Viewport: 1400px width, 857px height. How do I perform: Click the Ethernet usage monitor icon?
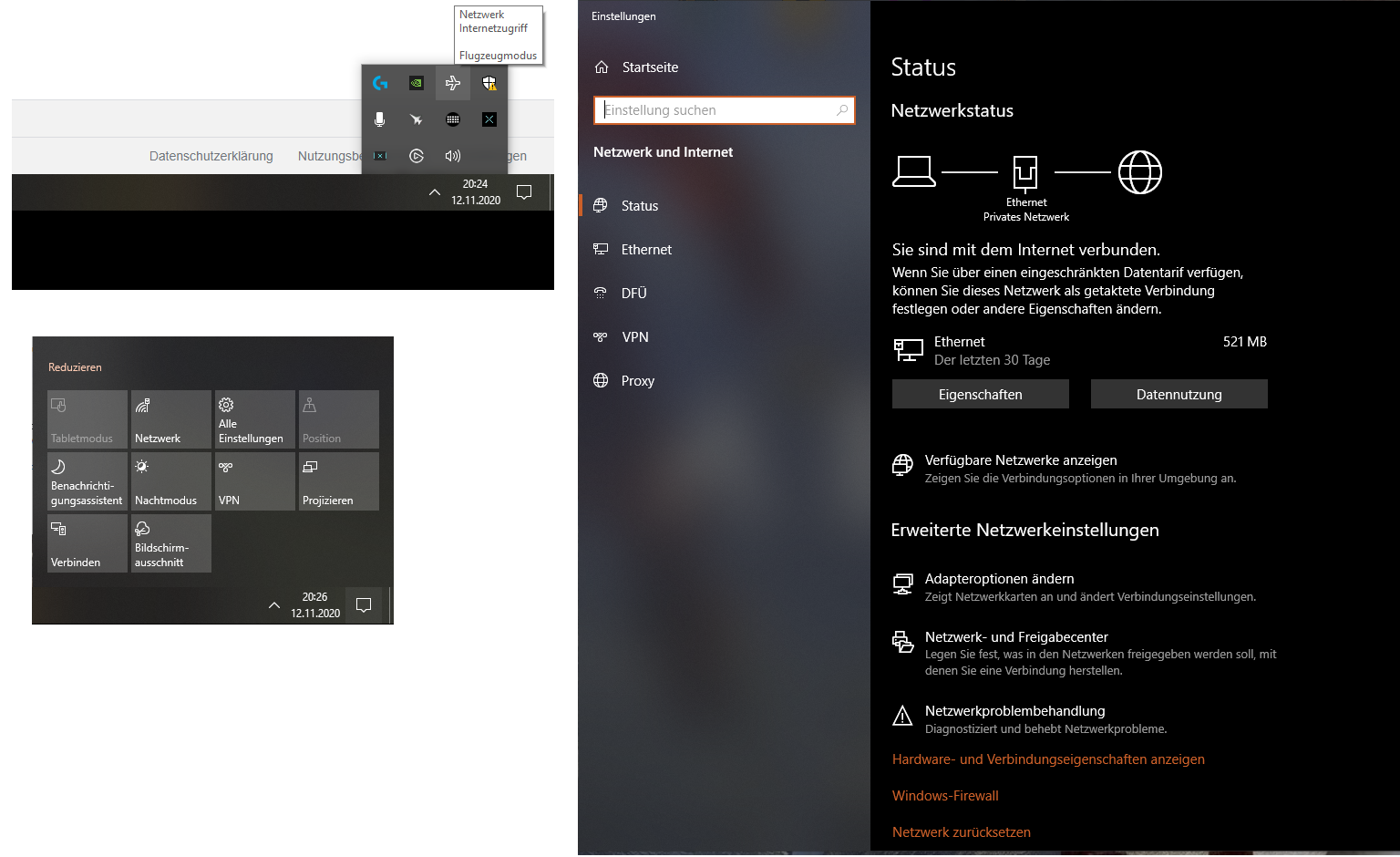(x=908, y=350)
